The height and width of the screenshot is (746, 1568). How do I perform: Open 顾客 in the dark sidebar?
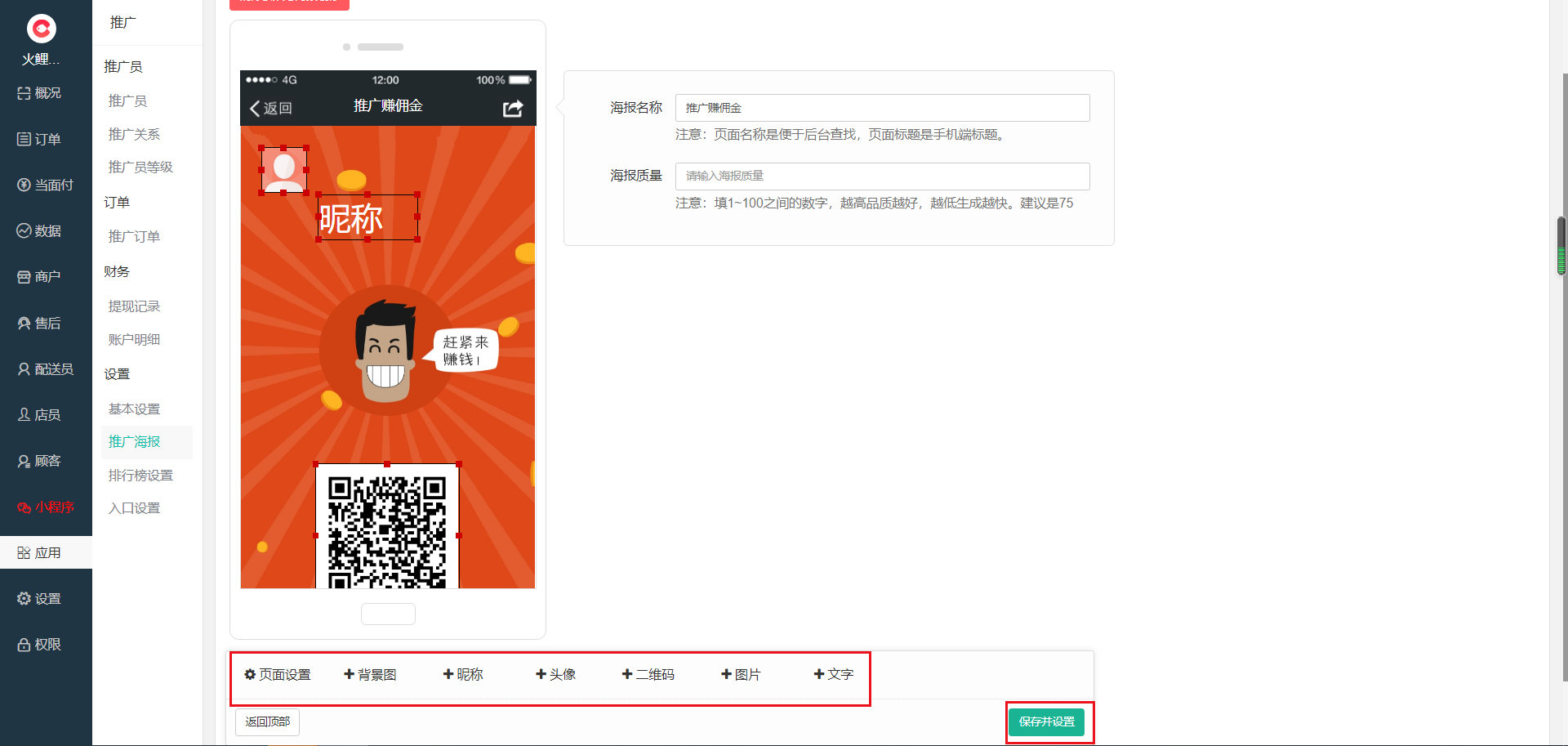click(39, 461)
